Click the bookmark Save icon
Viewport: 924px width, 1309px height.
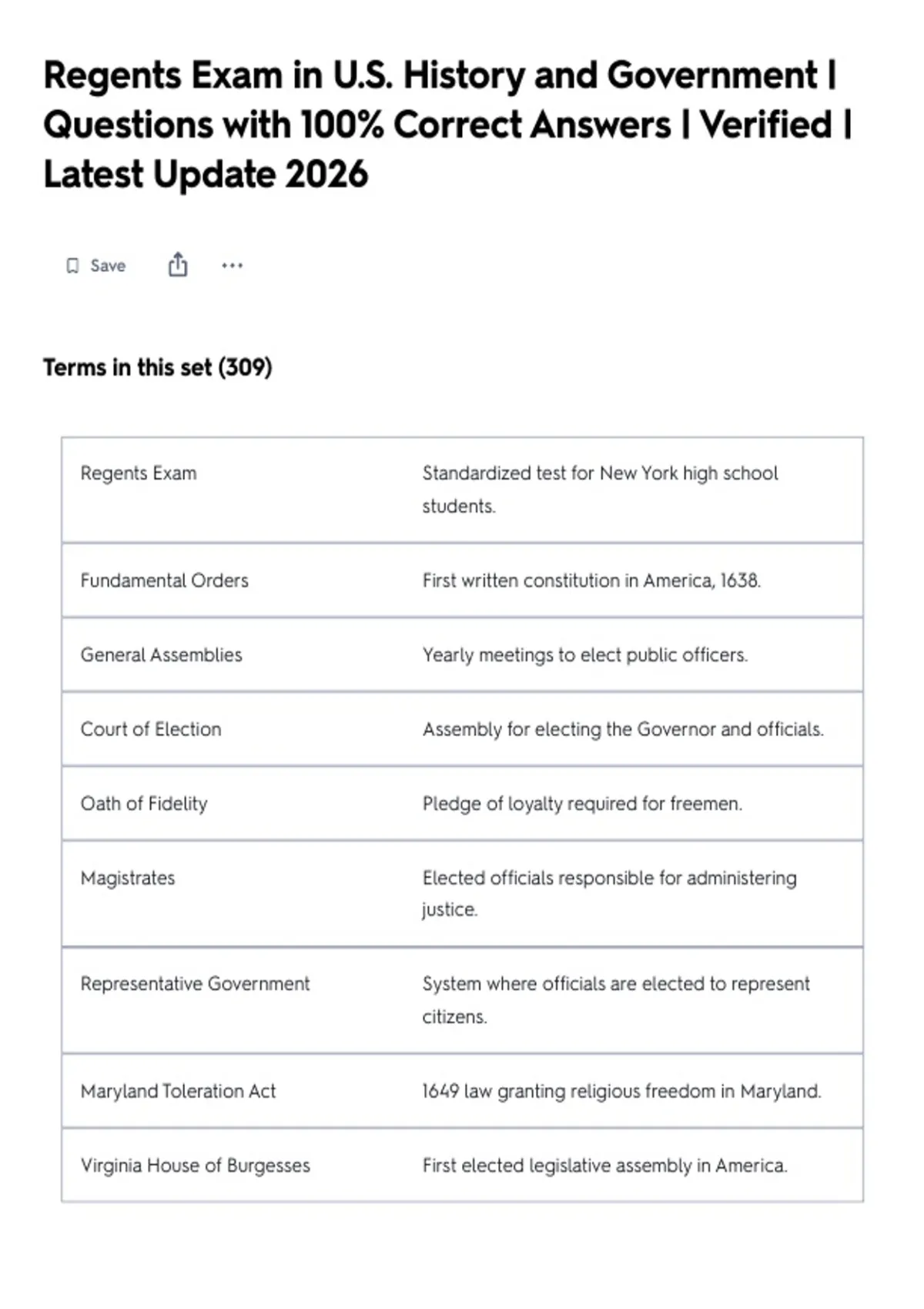tap(72, 266)
